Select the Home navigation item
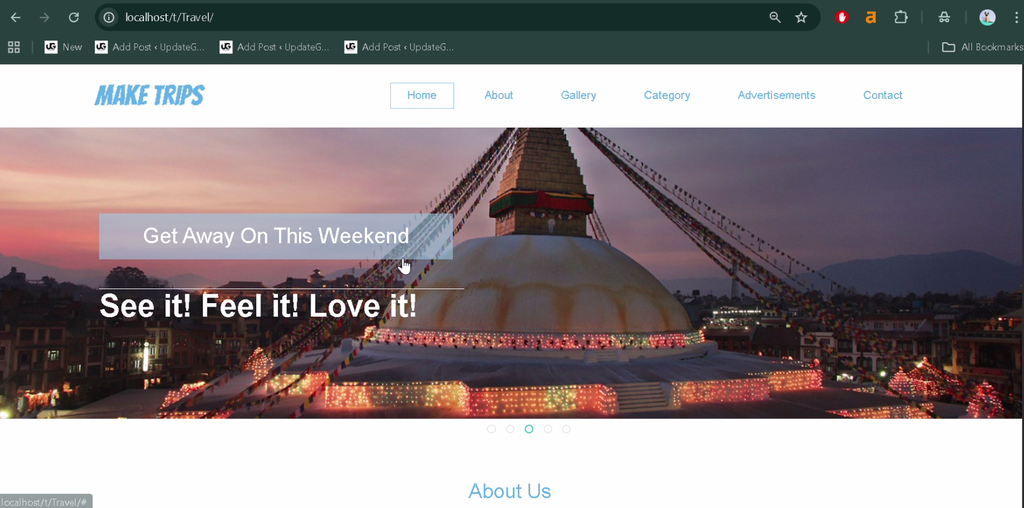Image resolution: width=1024 pixels, height=508 pixels. point(422,95)
